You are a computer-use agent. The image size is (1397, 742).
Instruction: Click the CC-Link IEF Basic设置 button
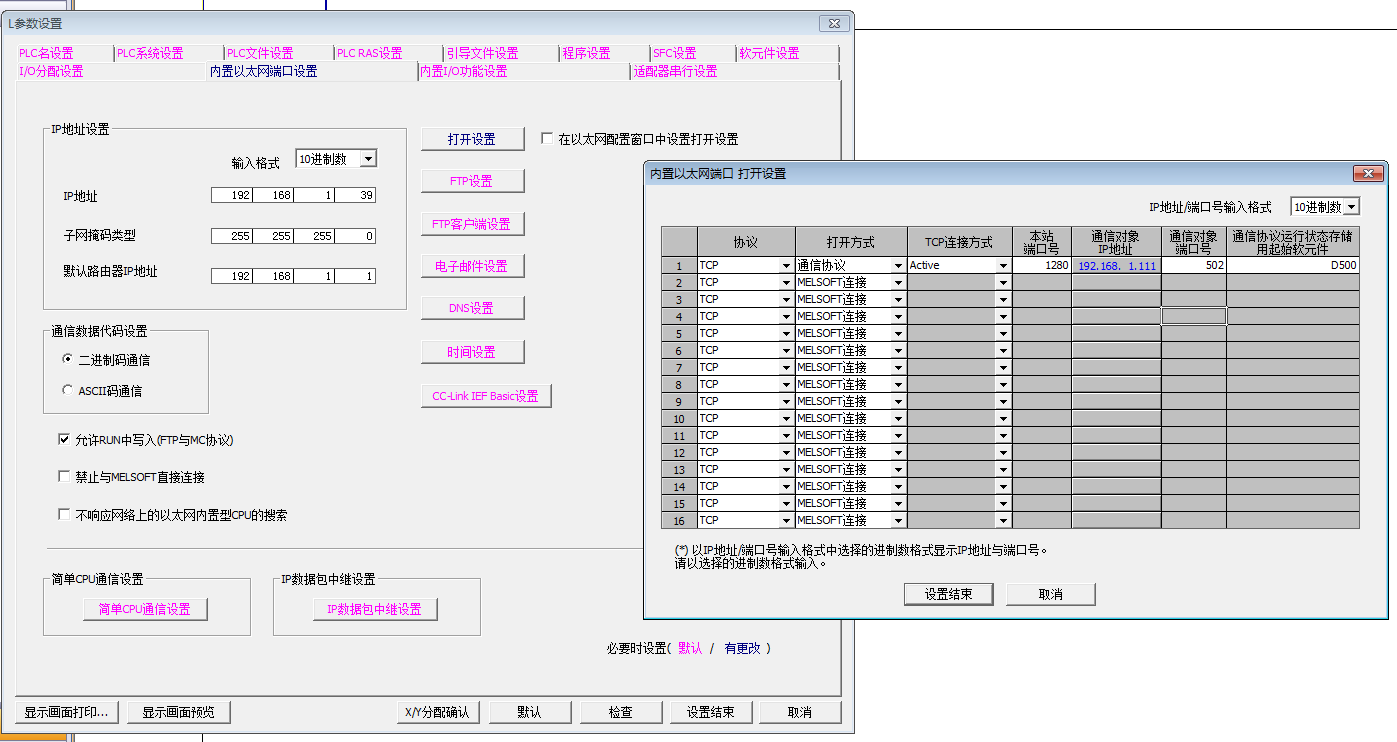tap(485, 396)
